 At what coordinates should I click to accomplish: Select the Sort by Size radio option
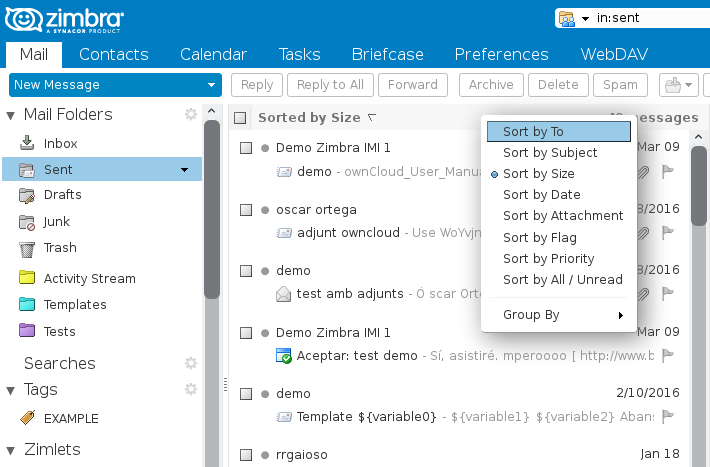tap(494, 174)
